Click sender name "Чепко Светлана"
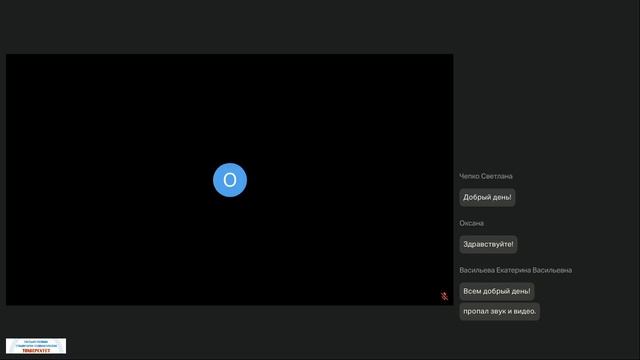Image resolution: width=640 pixels, height=360 pixels. (x=486, y=176)
